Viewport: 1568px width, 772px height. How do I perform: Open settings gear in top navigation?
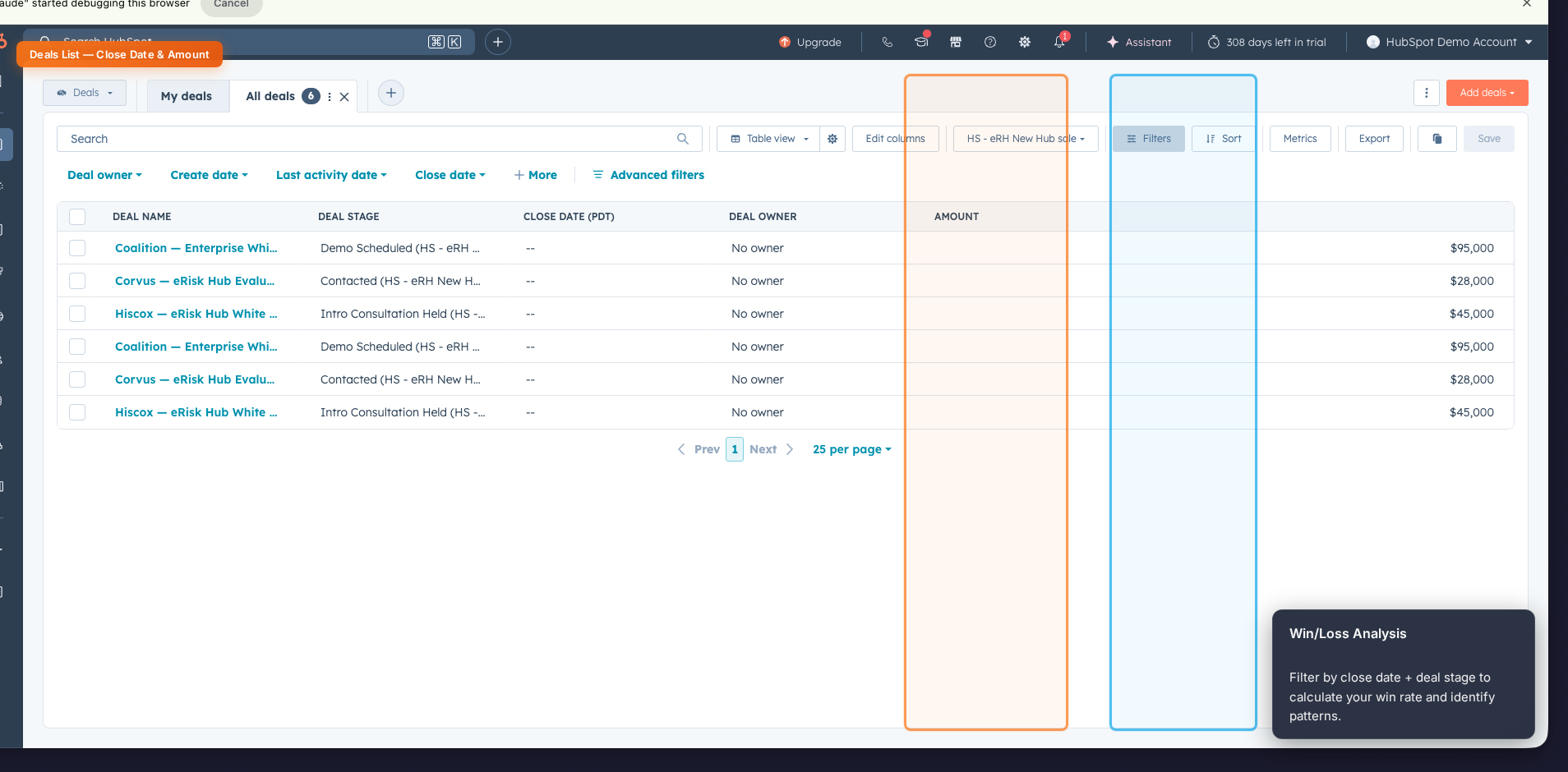[x=1025, y=42]
